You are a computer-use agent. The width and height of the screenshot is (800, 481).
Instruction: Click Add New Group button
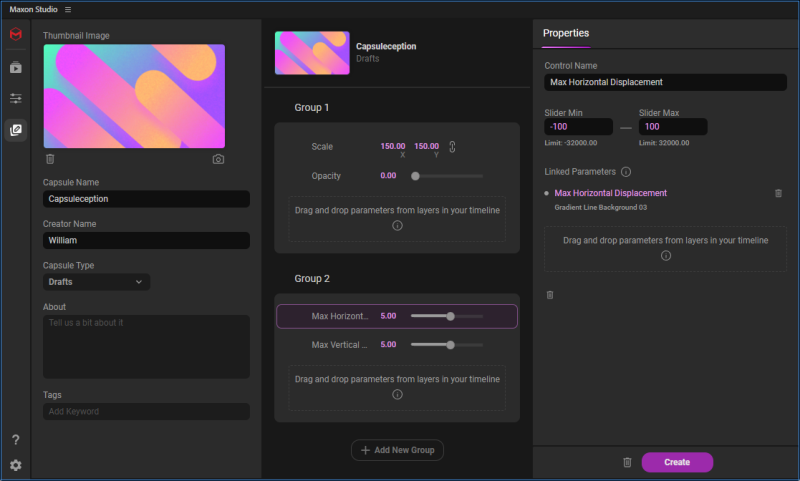click(x=397, y=450)
